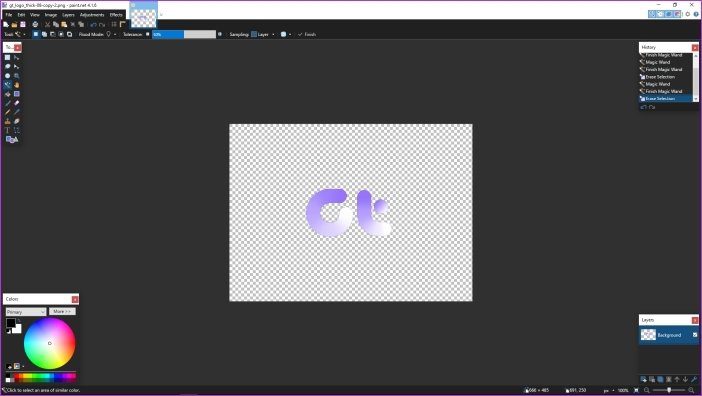Set selection mode to Intersect

61,34
